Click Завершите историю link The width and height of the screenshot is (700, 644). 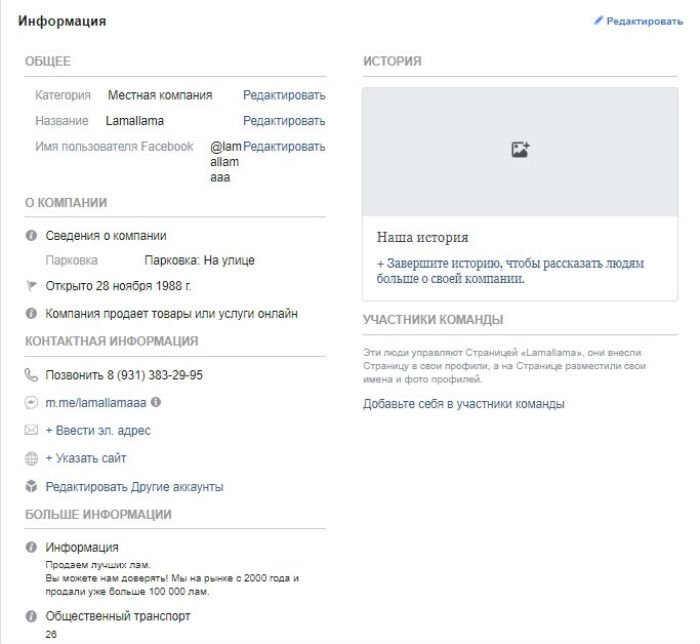point(510,271)
